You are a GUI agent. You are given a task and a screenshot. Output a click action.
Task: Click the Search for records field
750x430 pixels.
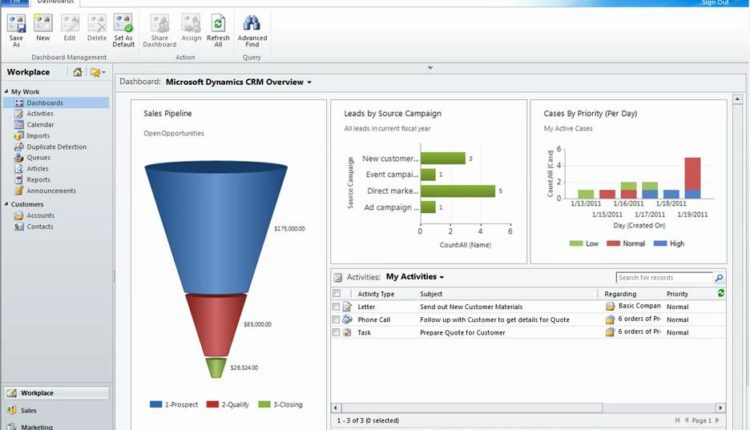662,277
